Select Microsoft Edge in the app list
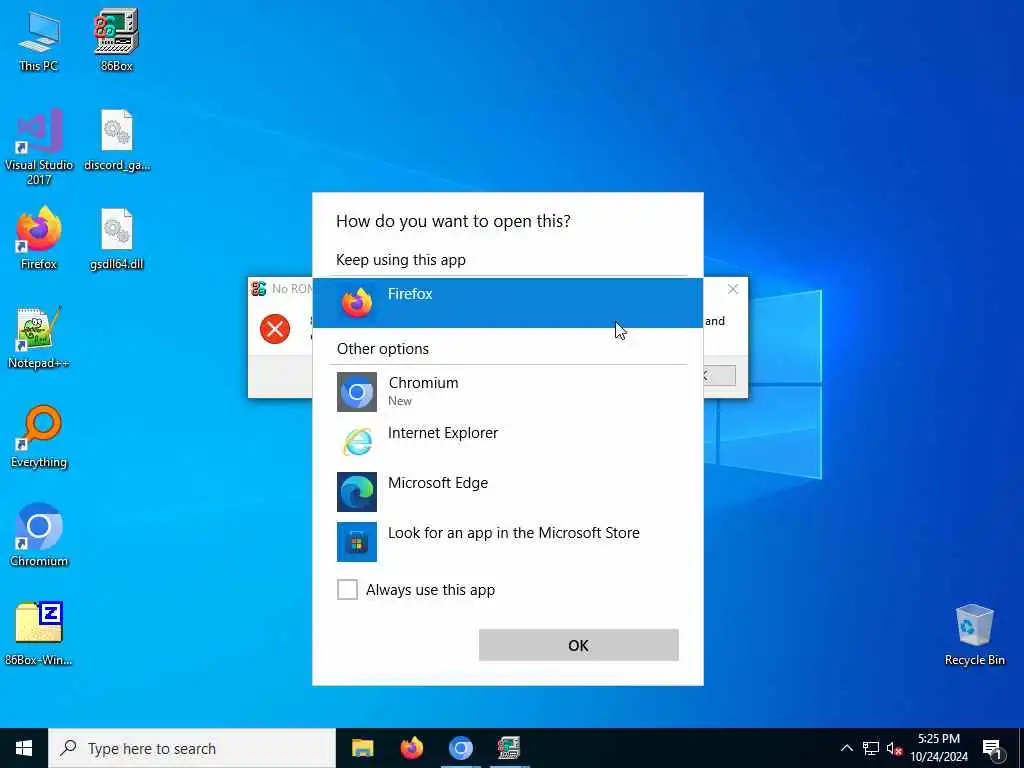Image resolution: width=1024 pixels, height=768 pixels. coord(507,492)
